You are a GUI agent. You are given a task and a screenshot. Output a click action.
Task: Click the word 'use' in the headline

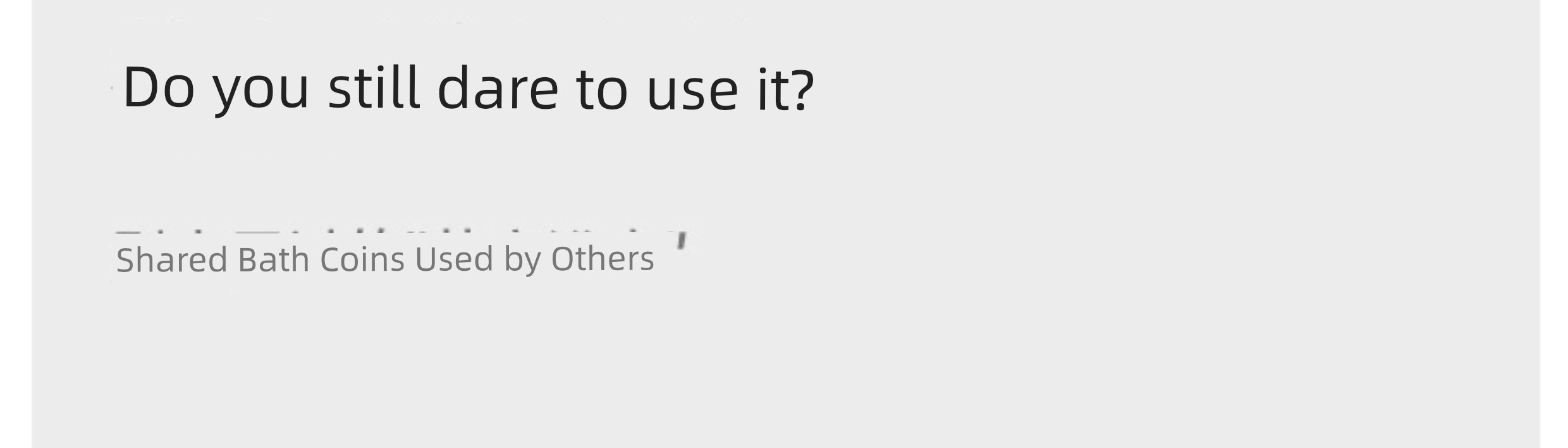pyautogui.click(x=692, y=92)
